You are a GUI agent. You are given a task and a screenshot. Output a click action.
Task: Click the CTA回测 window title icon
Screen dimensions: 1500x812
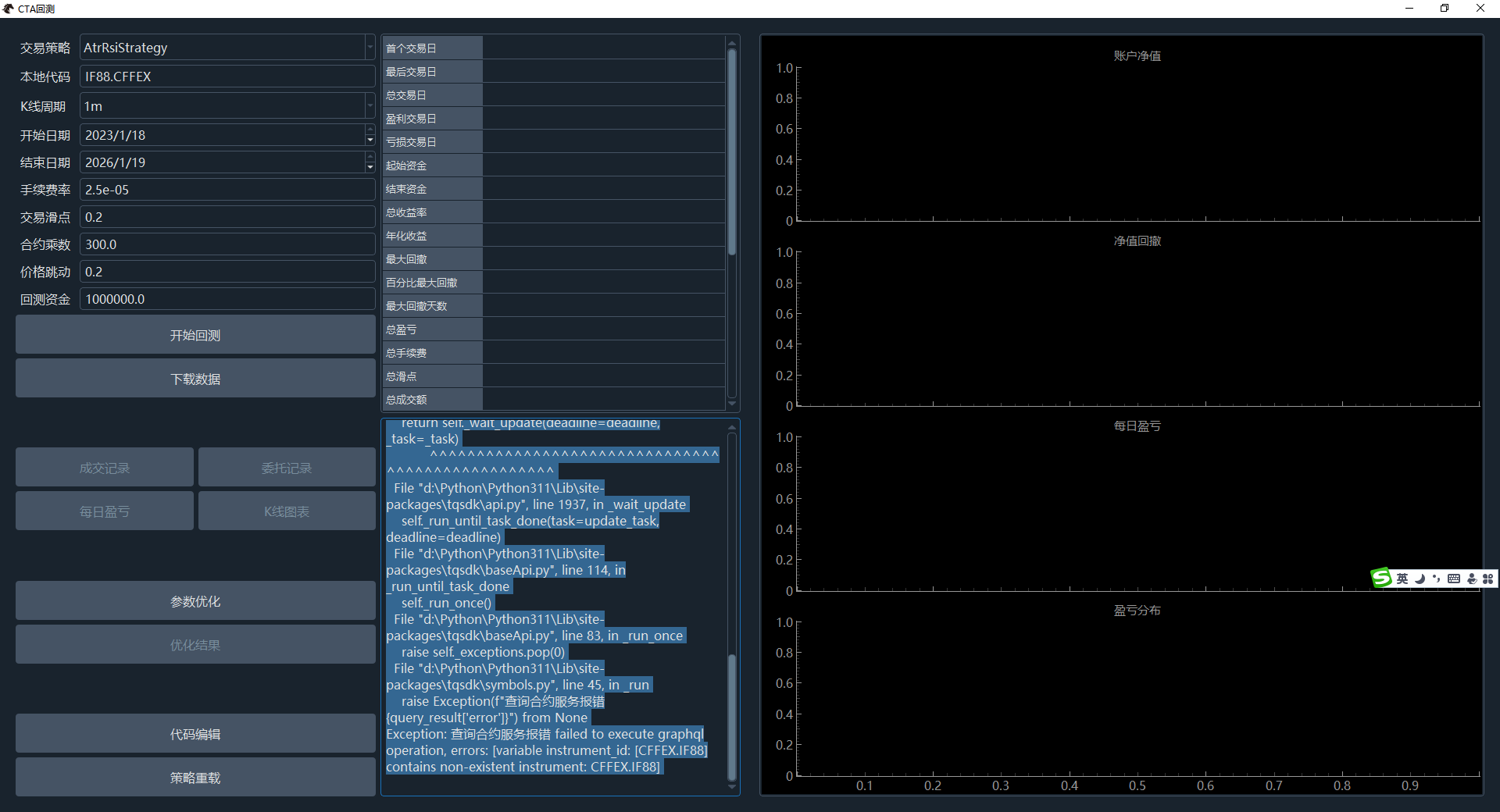[x=9, y=9]
